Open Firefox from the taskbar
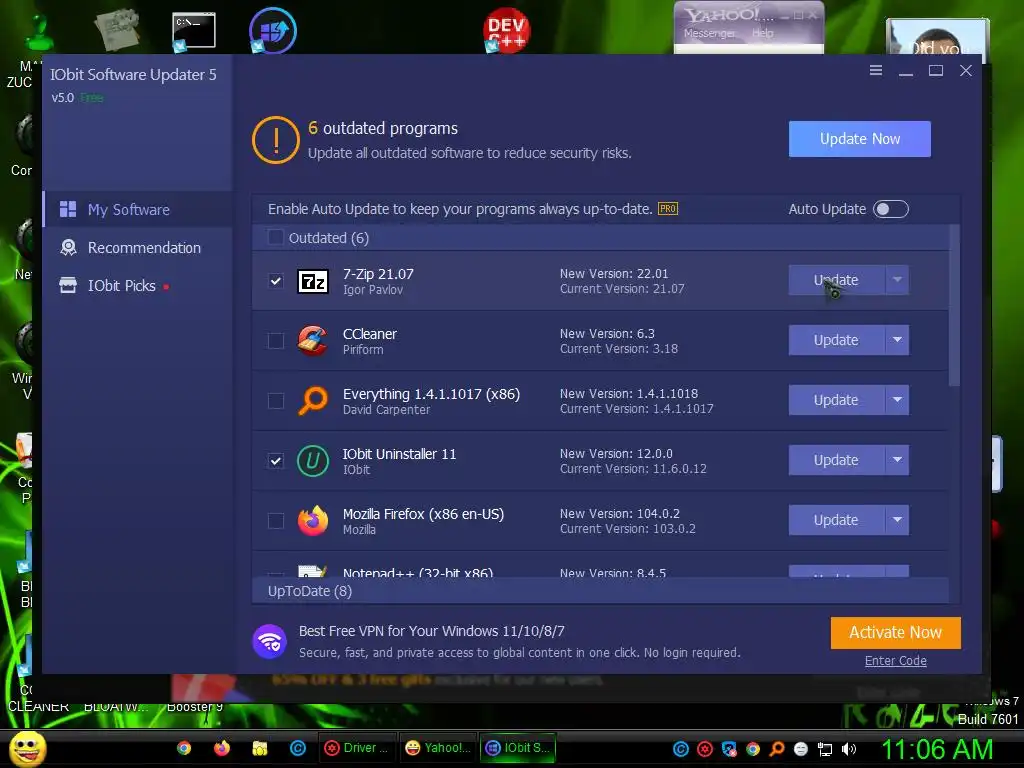 click(x=222, y=748)
